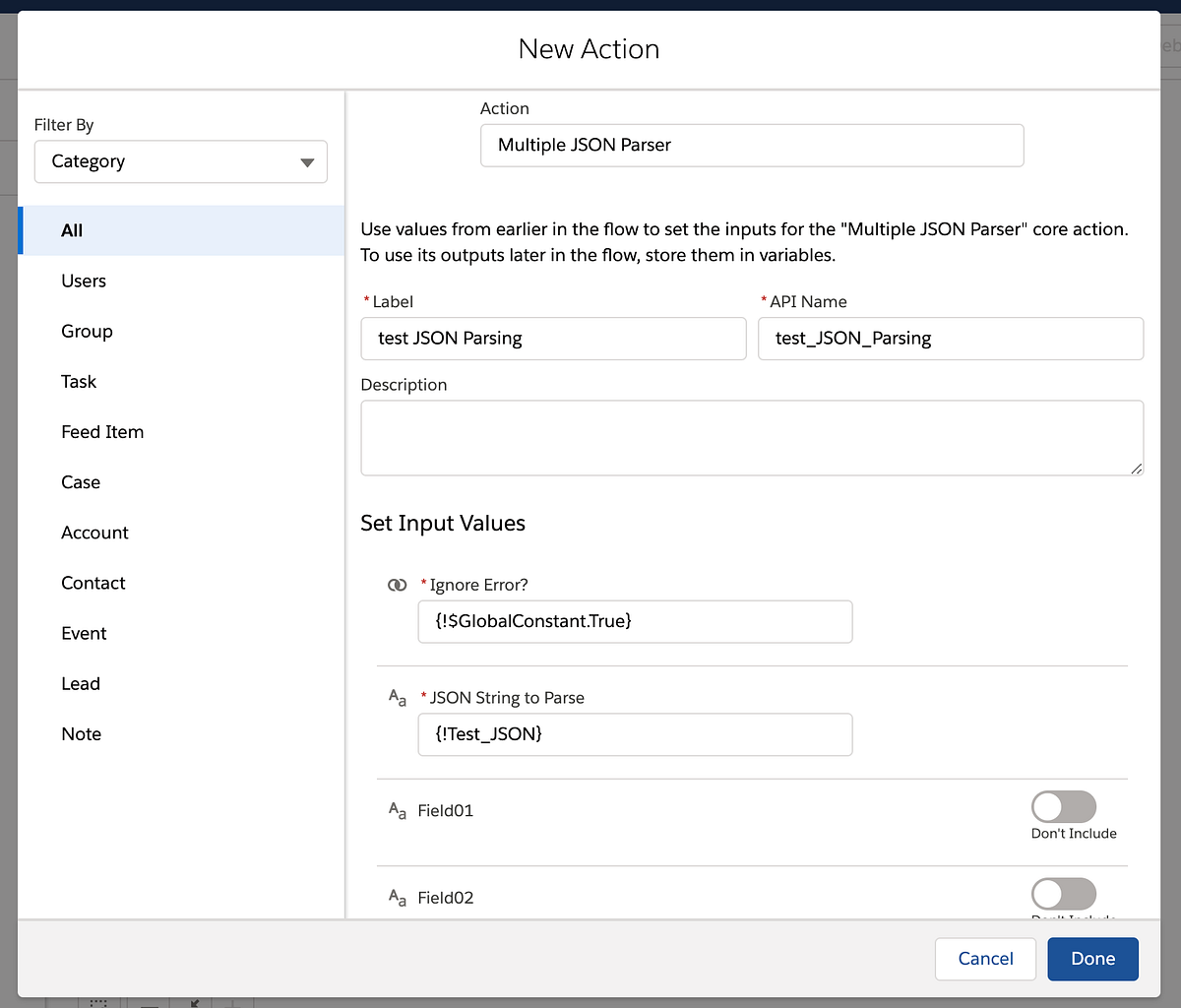Choose Case from the filter list
Screen dimensions: 1181x1008
pos(80,481)
